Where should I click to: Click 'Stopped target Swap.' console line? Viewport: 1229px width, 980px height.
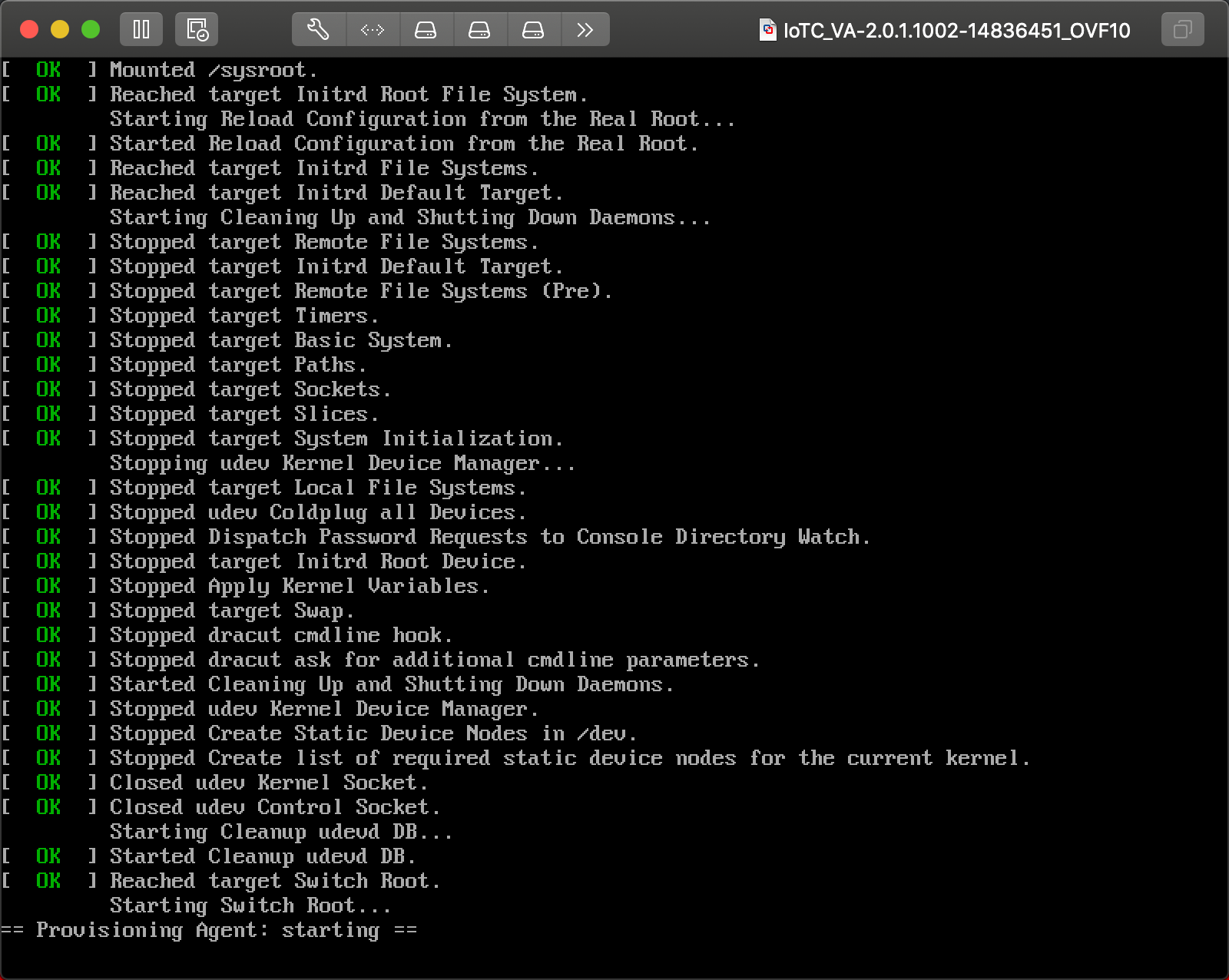(x=231, y=611)
